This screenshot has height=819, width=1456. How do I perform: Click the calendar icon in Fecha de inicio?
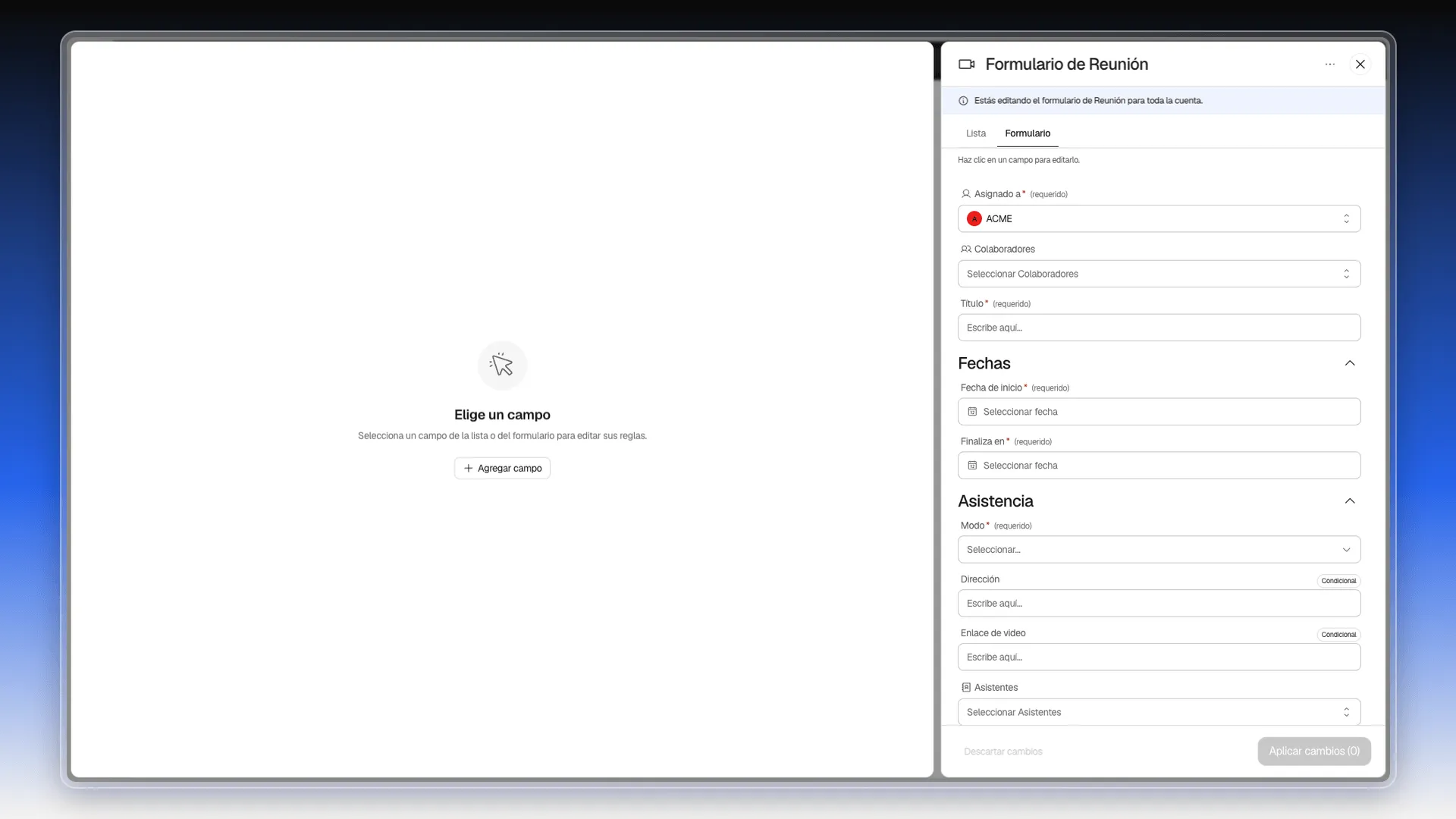[972, 412]
